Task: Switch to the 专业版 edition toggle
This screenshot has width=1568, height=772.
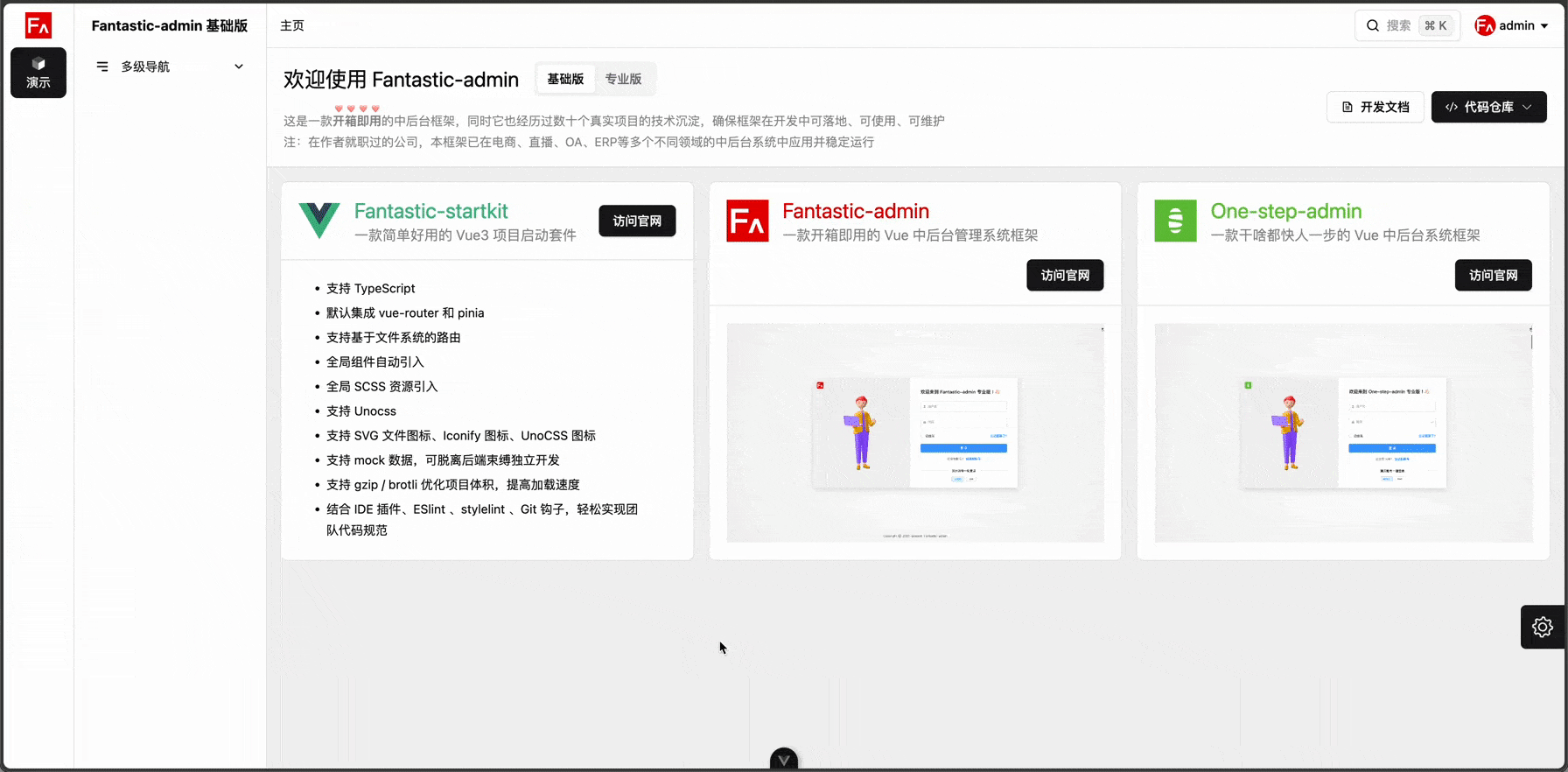Action: point(623,79)
